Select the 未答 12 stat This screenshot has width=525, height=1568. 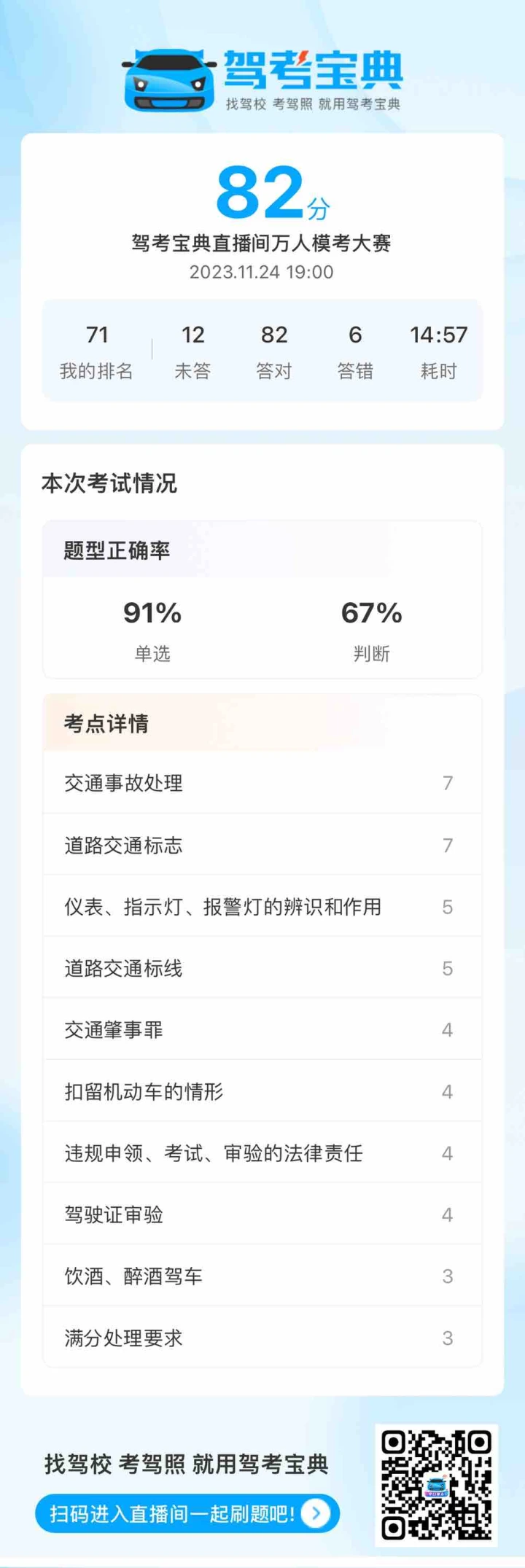point(192,352)
